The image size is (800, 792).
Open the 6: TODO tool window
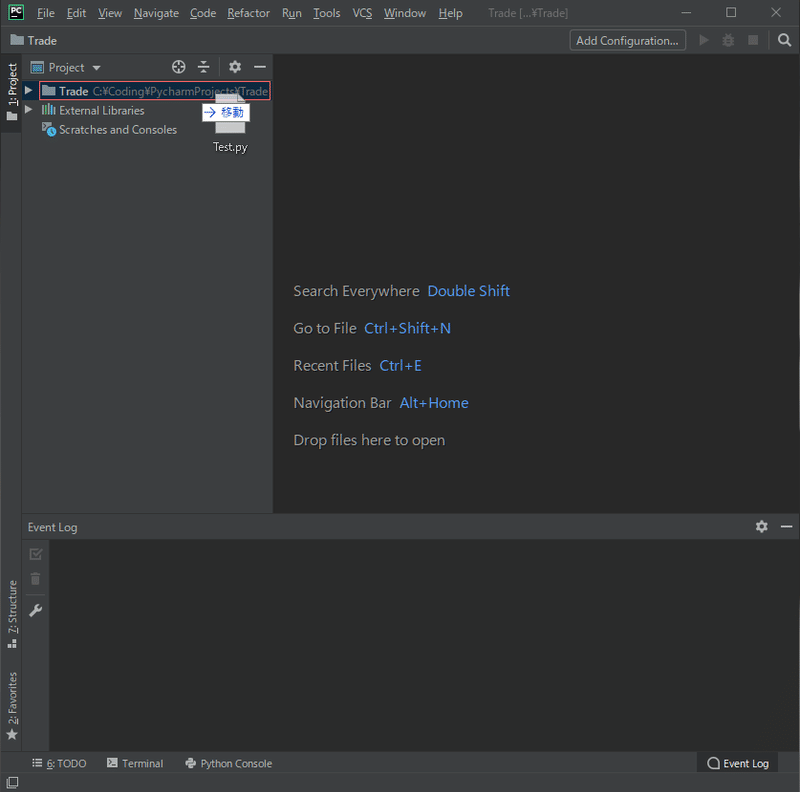click(x=59, y=763)
